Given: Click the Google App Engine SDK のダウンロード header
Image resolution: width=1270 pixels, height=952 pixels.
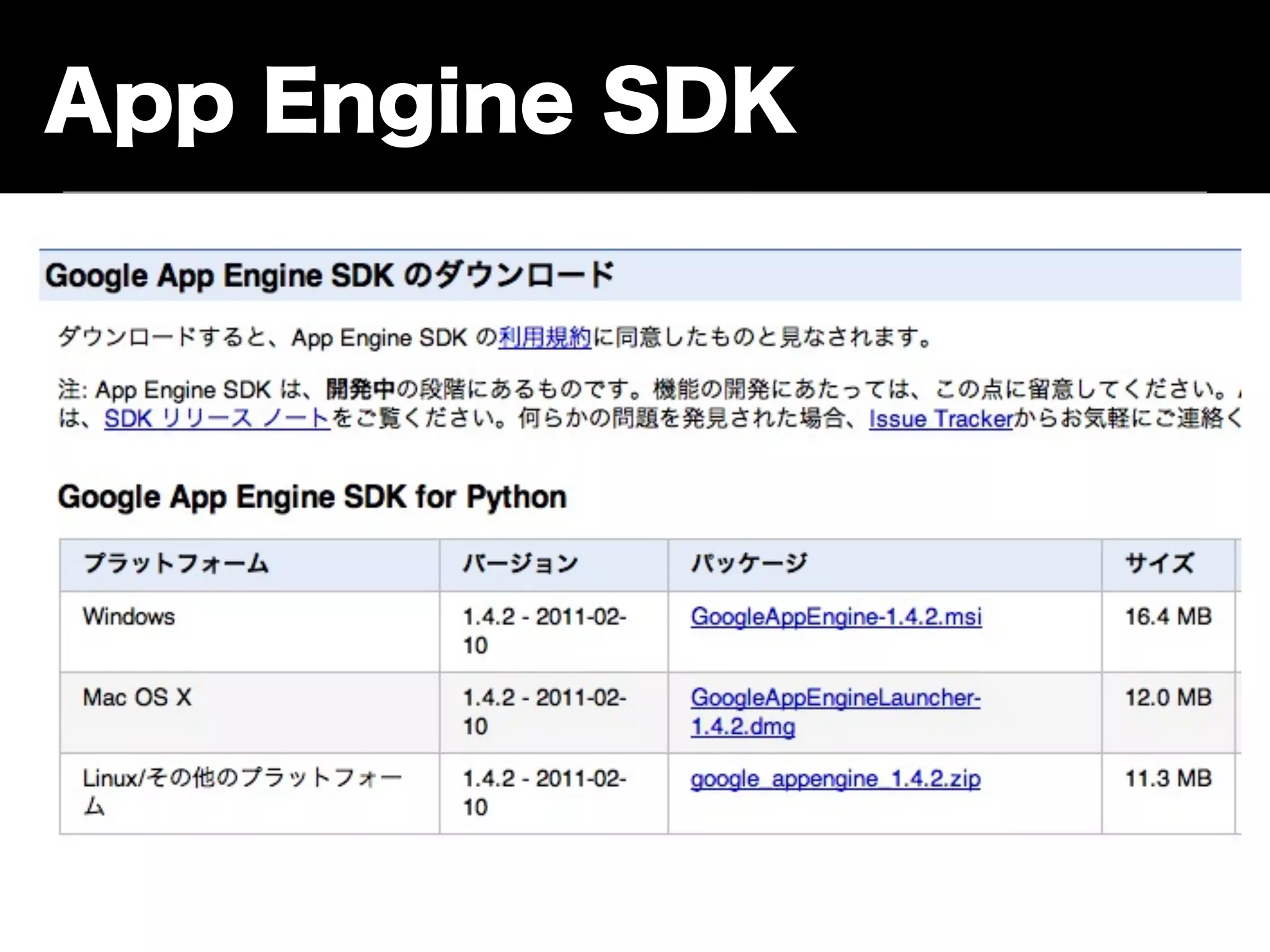Looking at the screenshot, I should [329, 276].
